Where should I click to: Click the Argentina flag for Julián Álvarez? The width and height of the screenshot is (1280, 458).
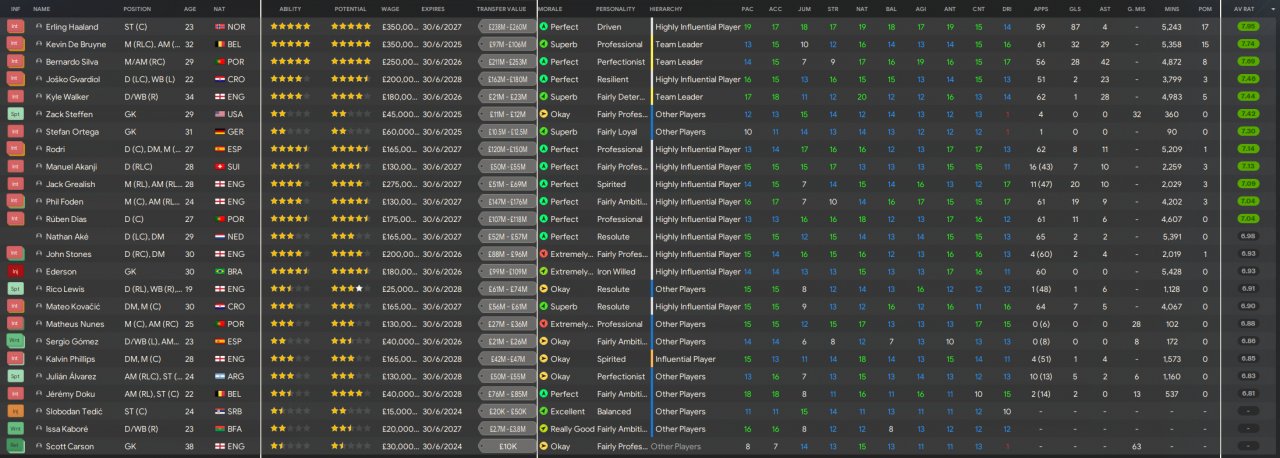pos(220,377)
